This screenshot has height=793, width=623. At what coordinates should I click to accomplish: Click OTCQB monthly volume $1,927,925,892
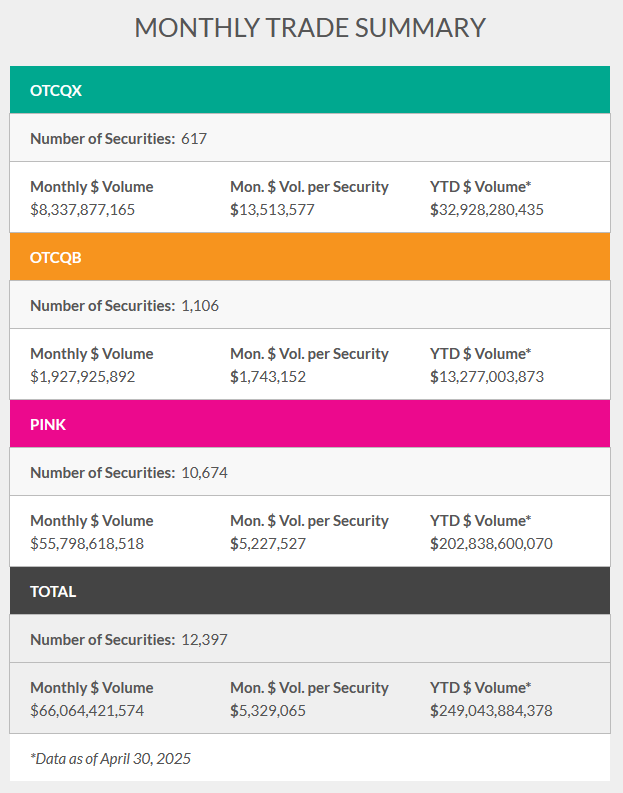82,377
